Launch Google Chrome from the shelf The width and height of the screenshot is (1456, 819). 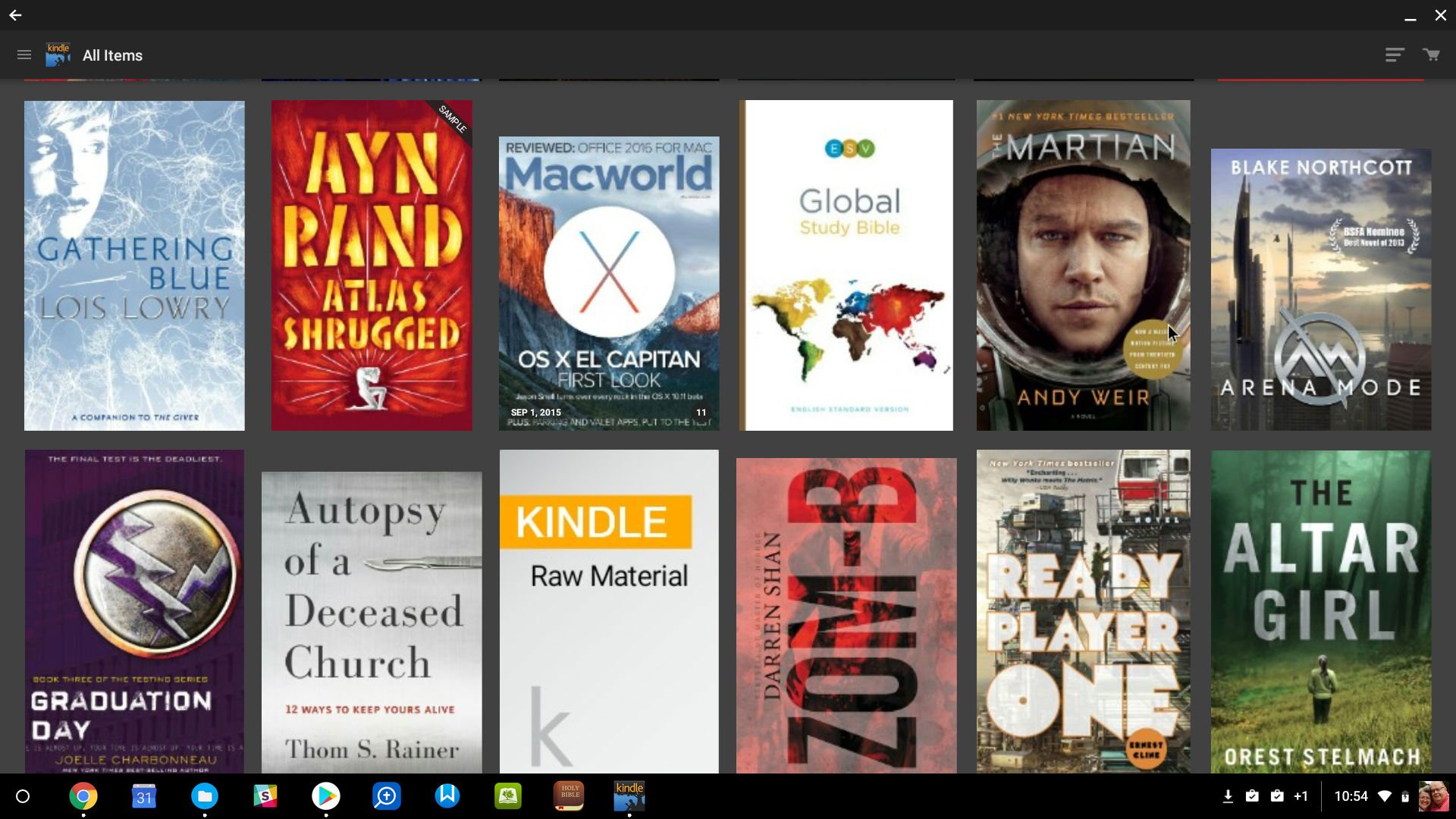(83, 796)
